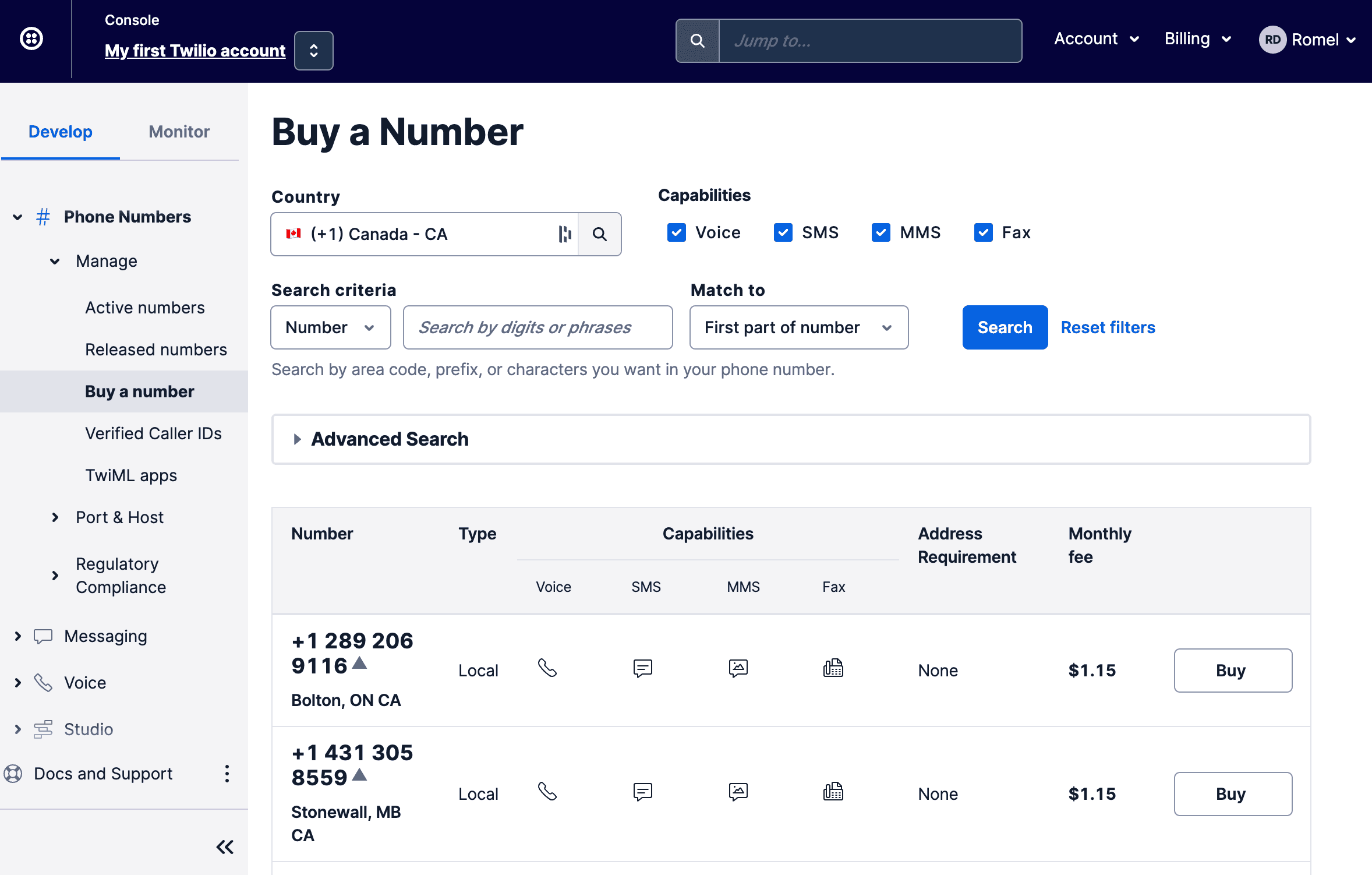The image size is (1372, 875).
Task: Buy the Bolton, ON number
Action: click(1233, 671)
